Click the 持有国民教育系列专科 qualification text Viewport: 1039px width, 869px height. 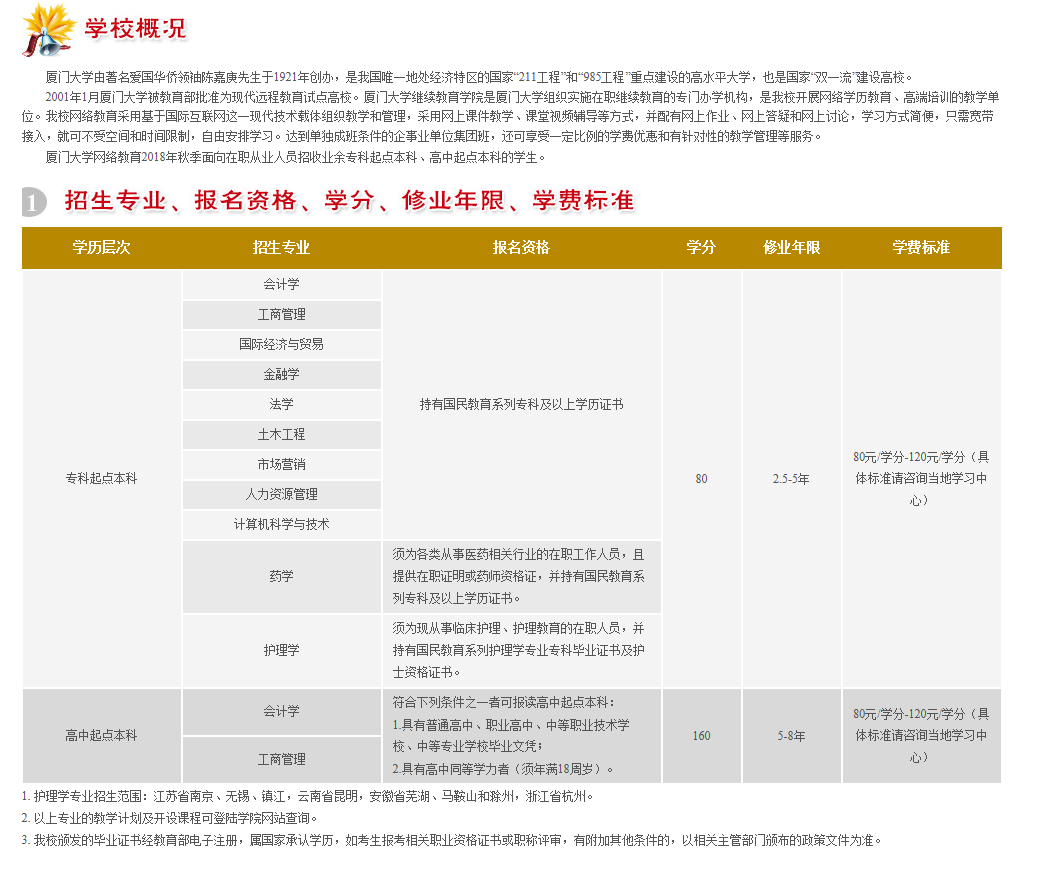[521, 404]
